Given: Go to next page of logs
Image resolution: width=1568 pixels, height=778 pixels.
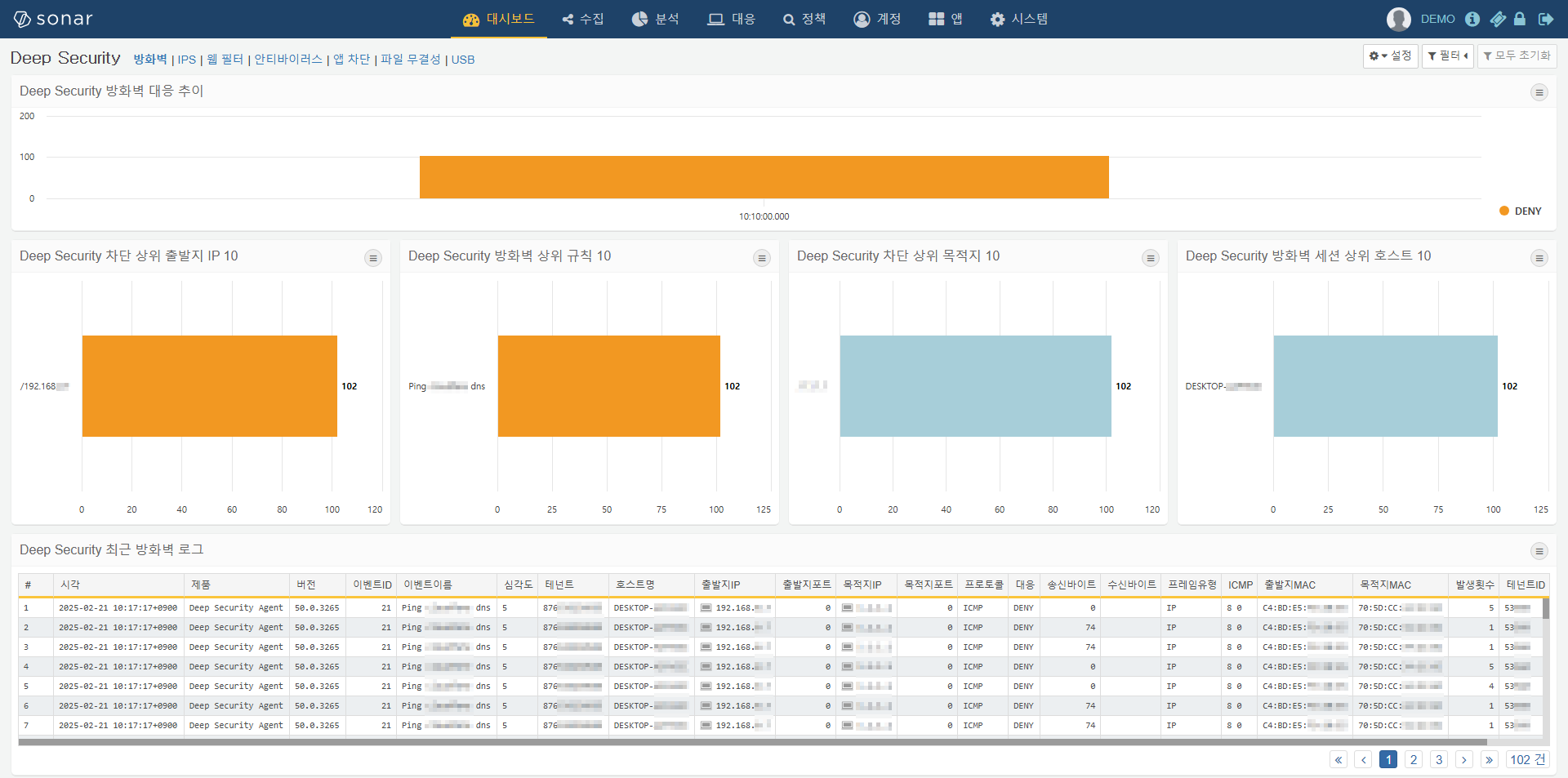Looking at the screenshot, I should coord(1464,759).
